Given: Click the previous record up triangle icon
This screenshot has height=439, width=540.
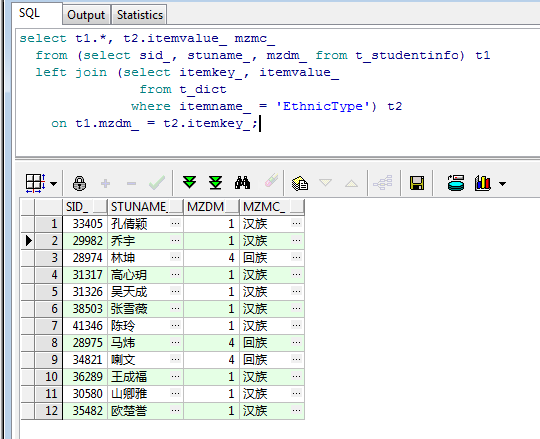Looking at the screenshot, I should pos(351,183).
